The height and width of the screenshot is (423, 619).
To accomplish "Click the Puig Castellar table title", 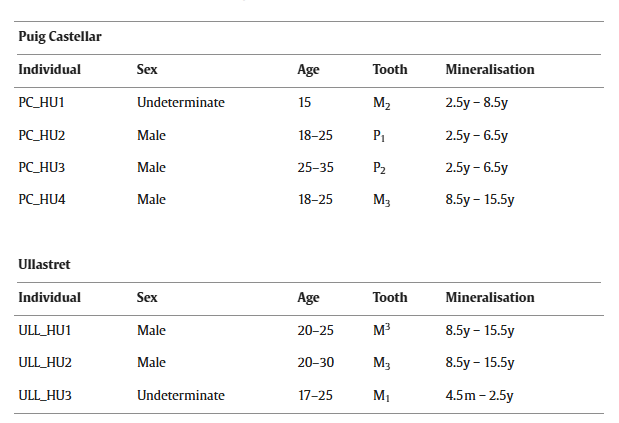I will 60,37.
